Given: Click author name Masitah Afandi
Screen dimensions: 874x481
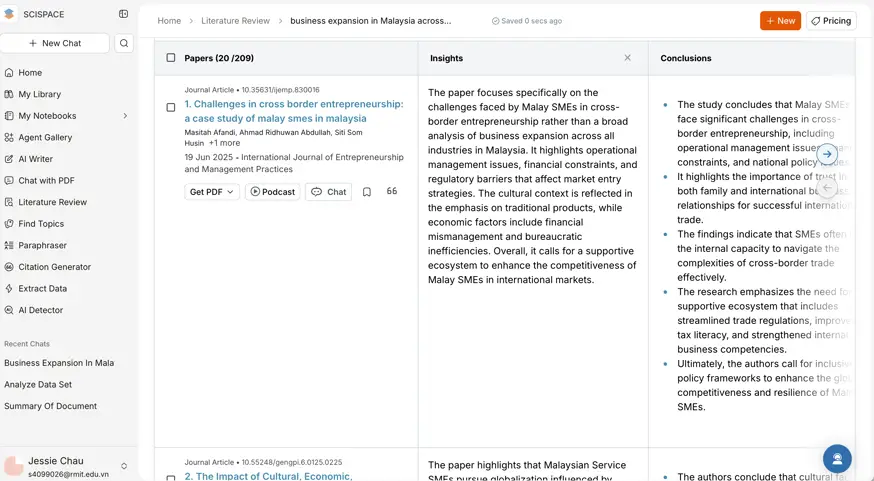Looking at the screenshot, I should 210,133.
